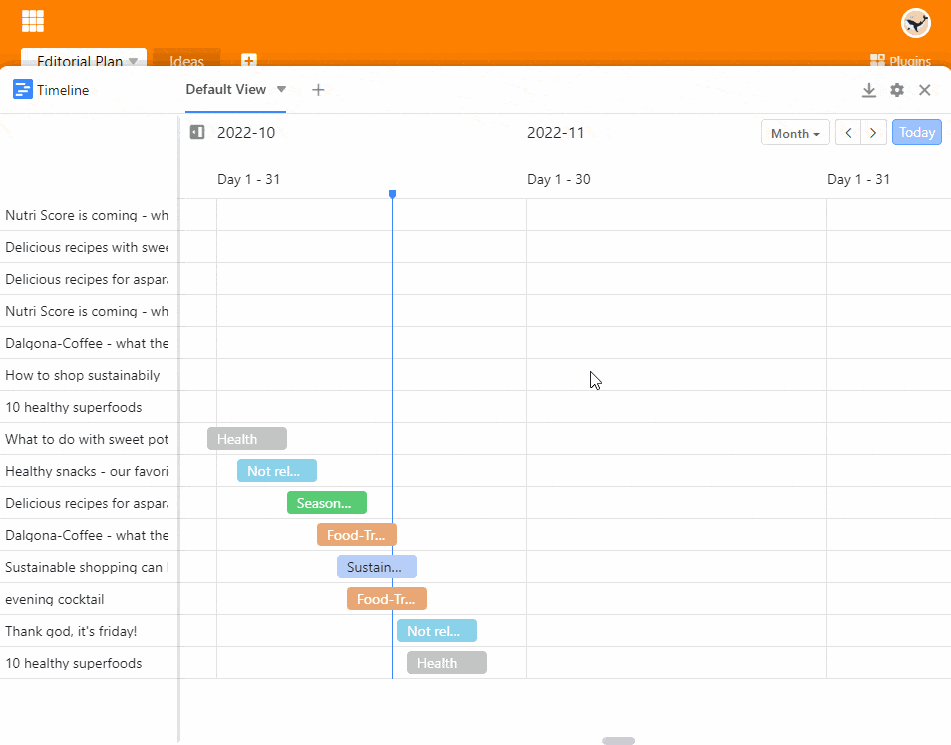Add a new view with the plus icon
This screenshot has height=745, width=951.
318,89
